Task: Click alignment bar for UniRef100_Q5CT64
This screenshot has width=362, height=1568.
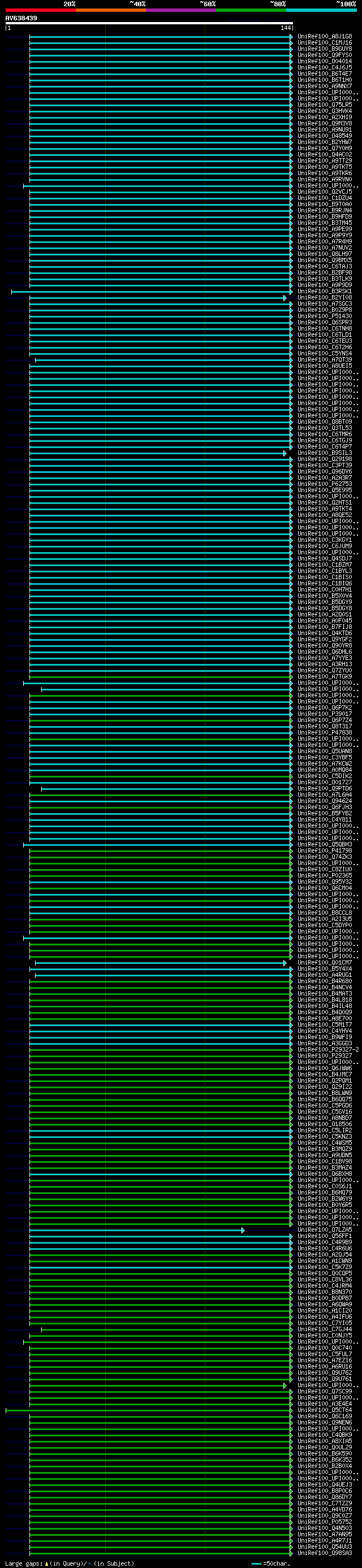Action: (x=149, y=1410)
